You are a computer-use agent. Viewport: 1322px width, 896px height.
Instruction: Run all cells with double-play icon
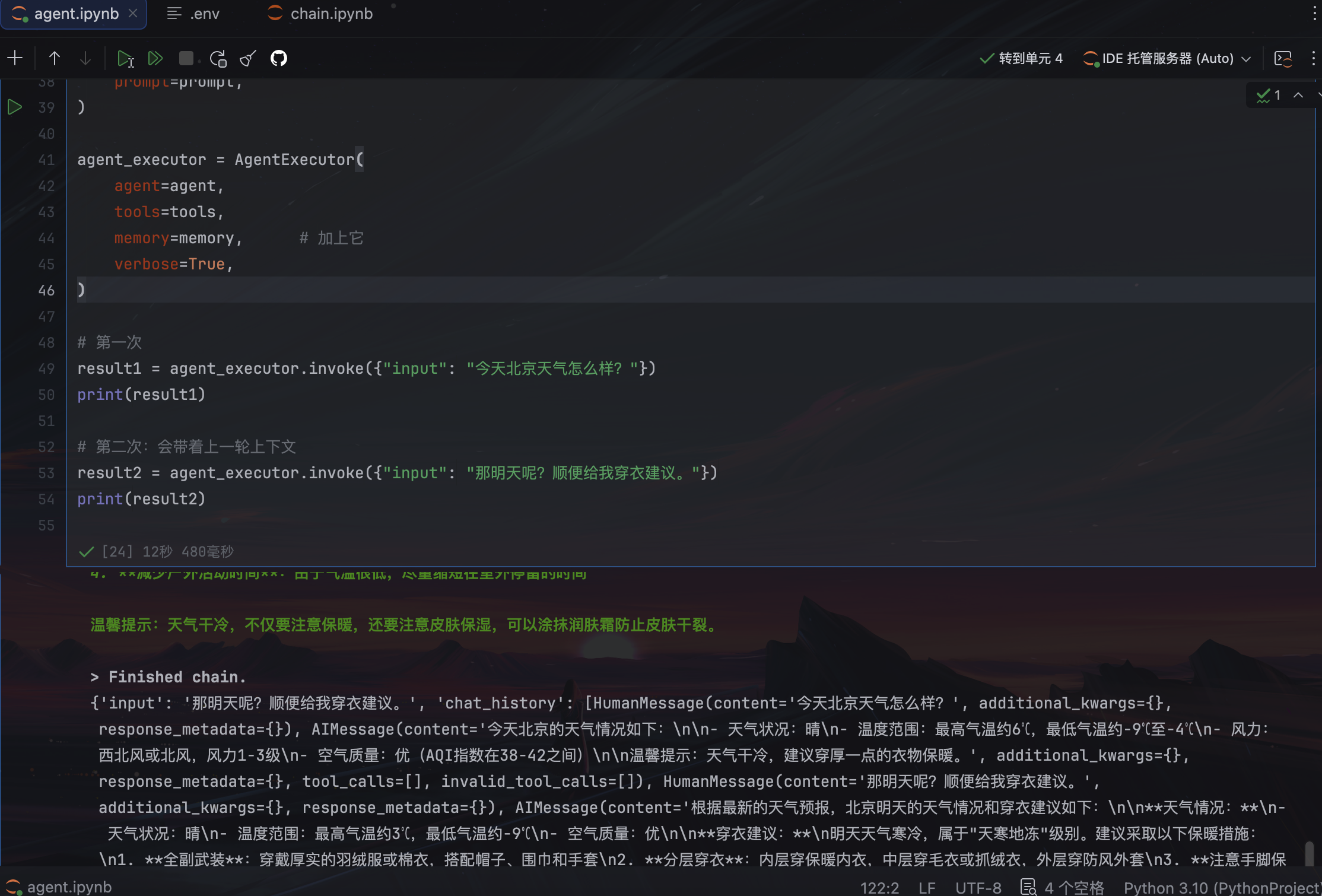pos(155,58)
